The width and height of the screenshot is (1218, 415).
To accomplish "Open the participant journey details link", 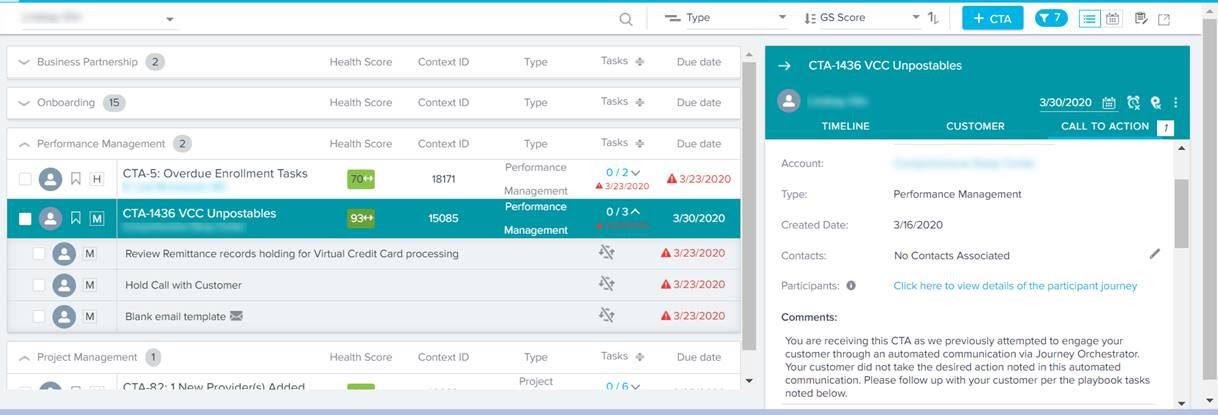I will point(1015,286).
